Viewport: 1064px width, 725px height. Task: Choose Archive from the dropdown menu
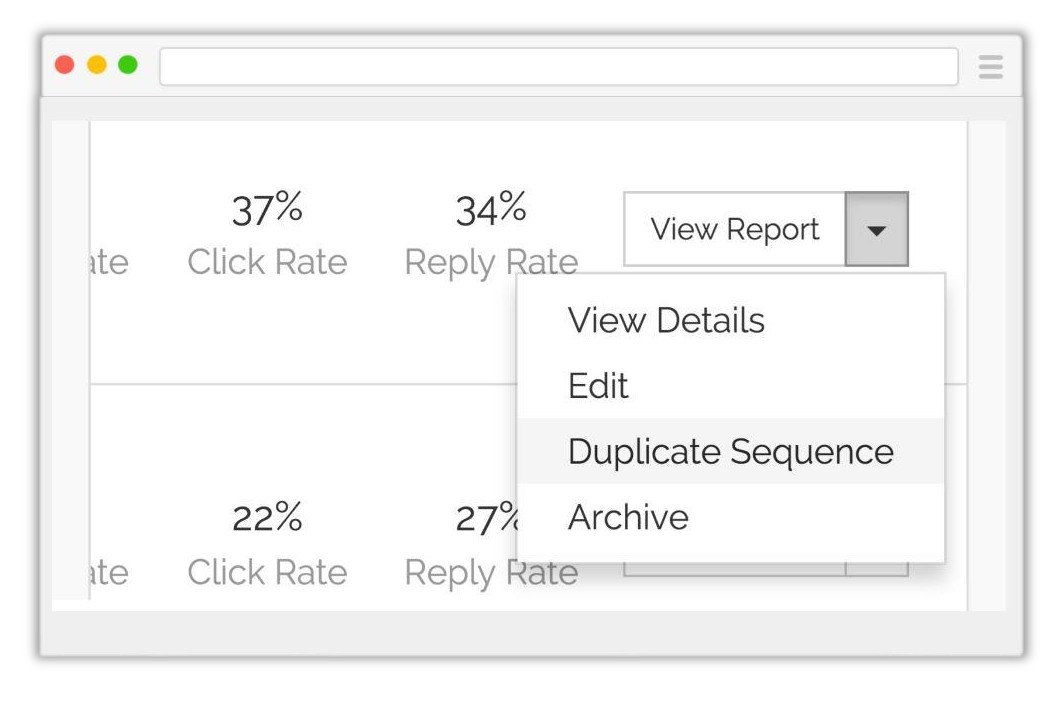pyautogui.click(x=628, y=517)
